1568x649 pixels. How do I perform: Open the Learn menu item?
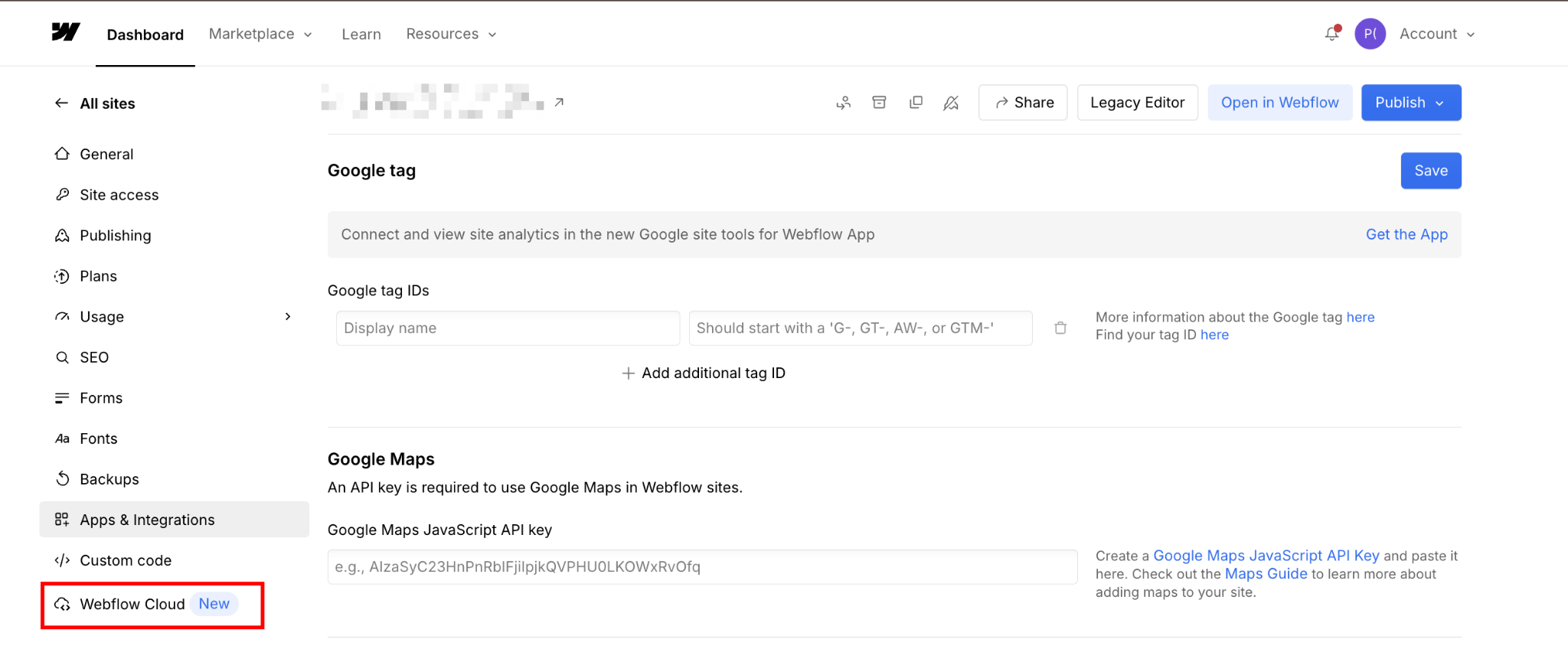point(361,34)
